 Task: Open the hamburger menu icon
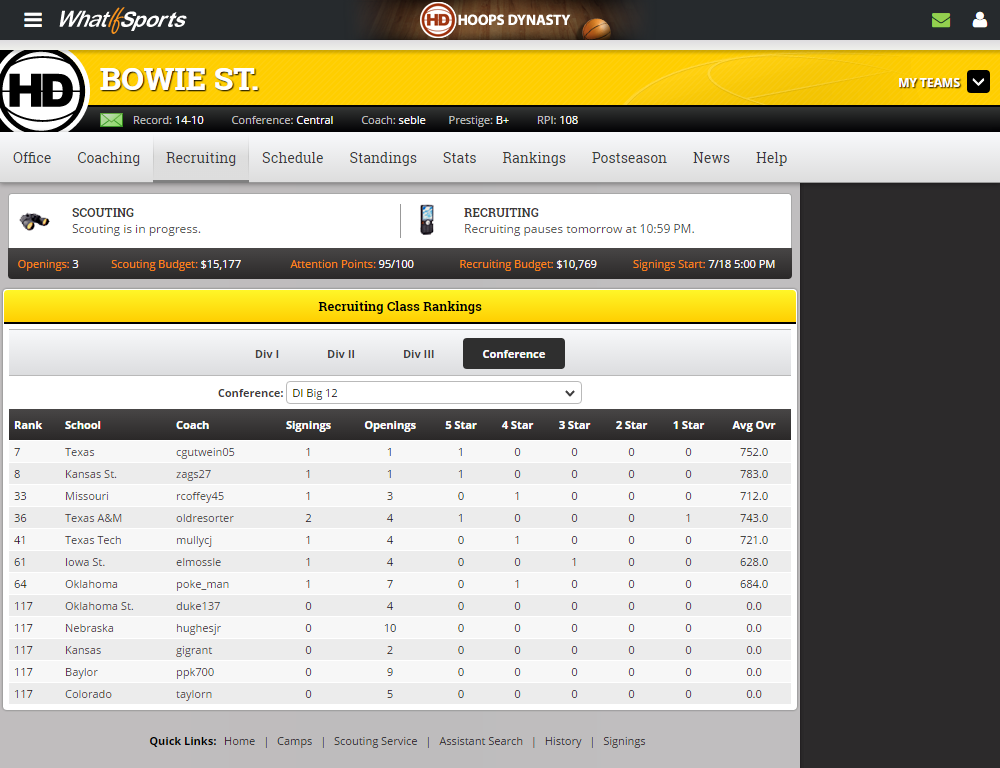(x=34, y=20)
